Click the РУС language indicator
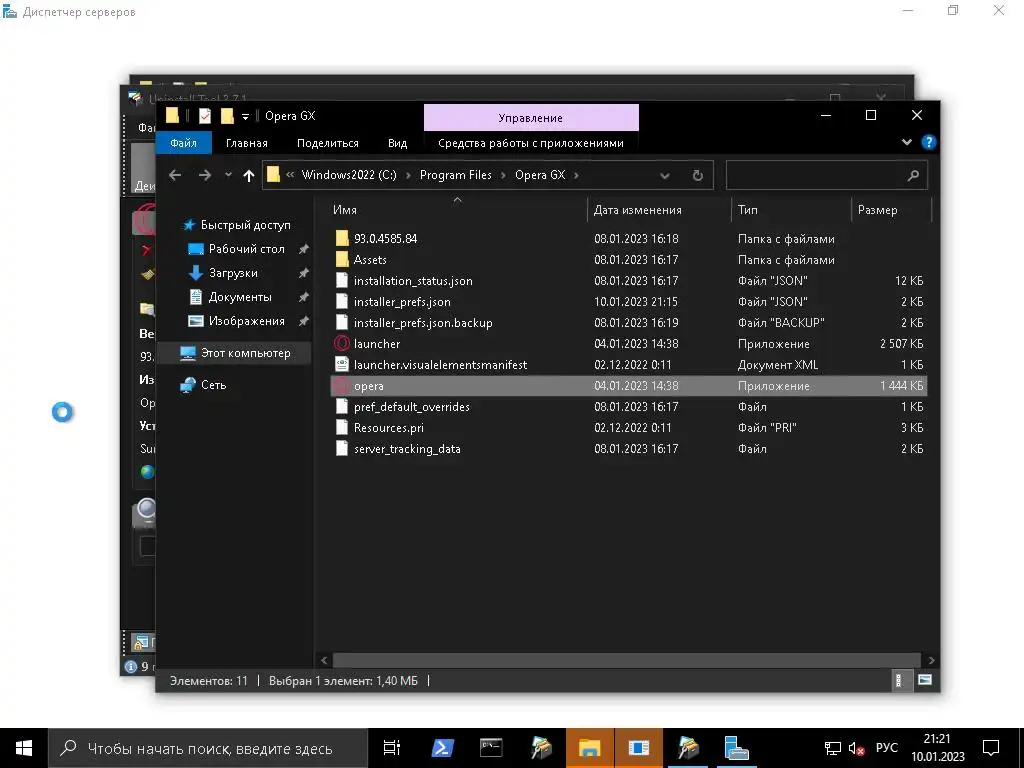This screenshot has width=1024, height=768. point(886,748)
